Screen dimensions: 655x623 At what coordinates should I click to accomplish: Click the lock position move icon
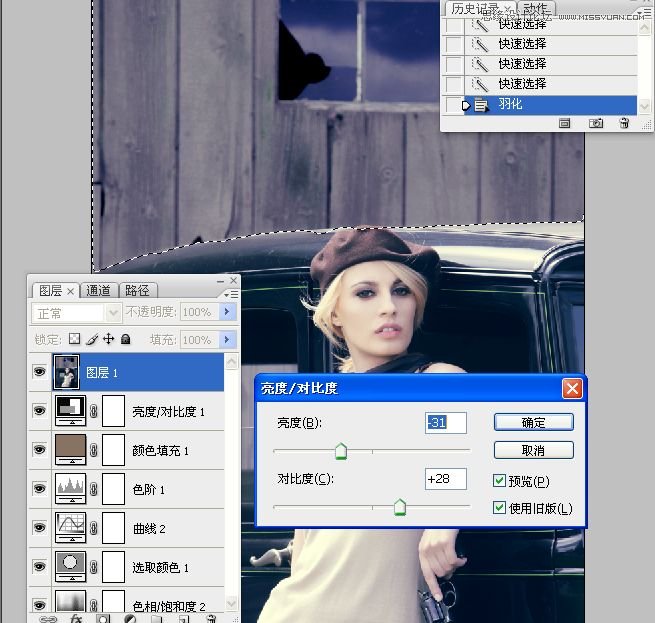click(109, 339)
